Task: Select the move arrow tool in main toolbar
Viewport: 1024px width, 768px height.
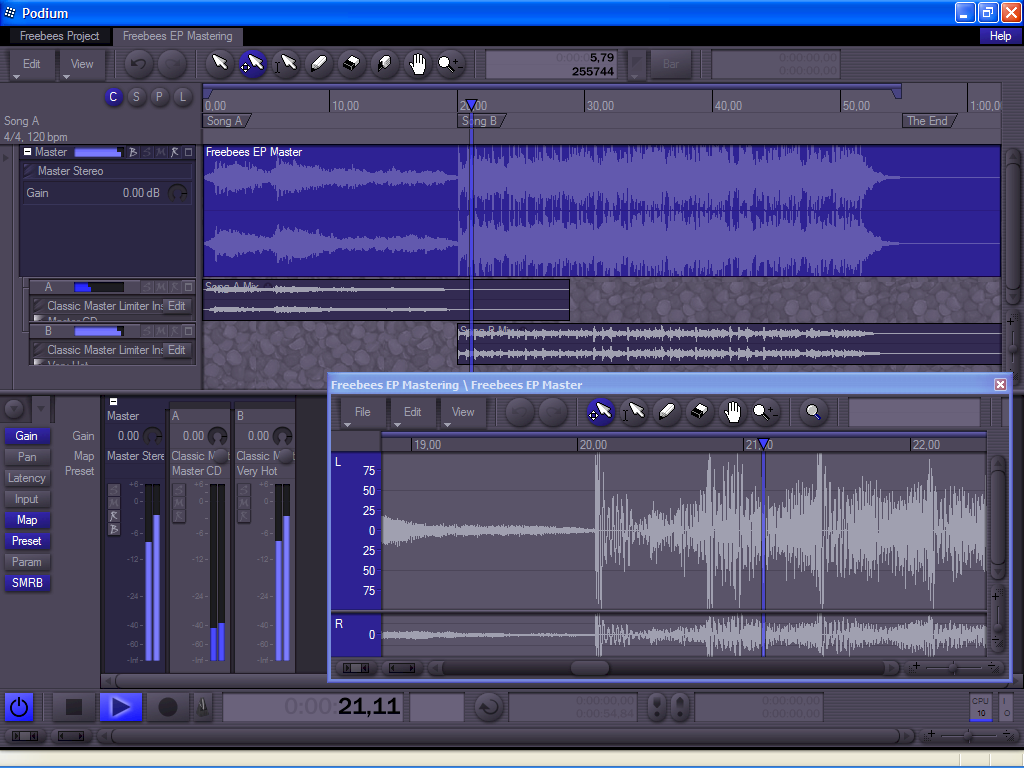Action: click(x=252, y=63)
